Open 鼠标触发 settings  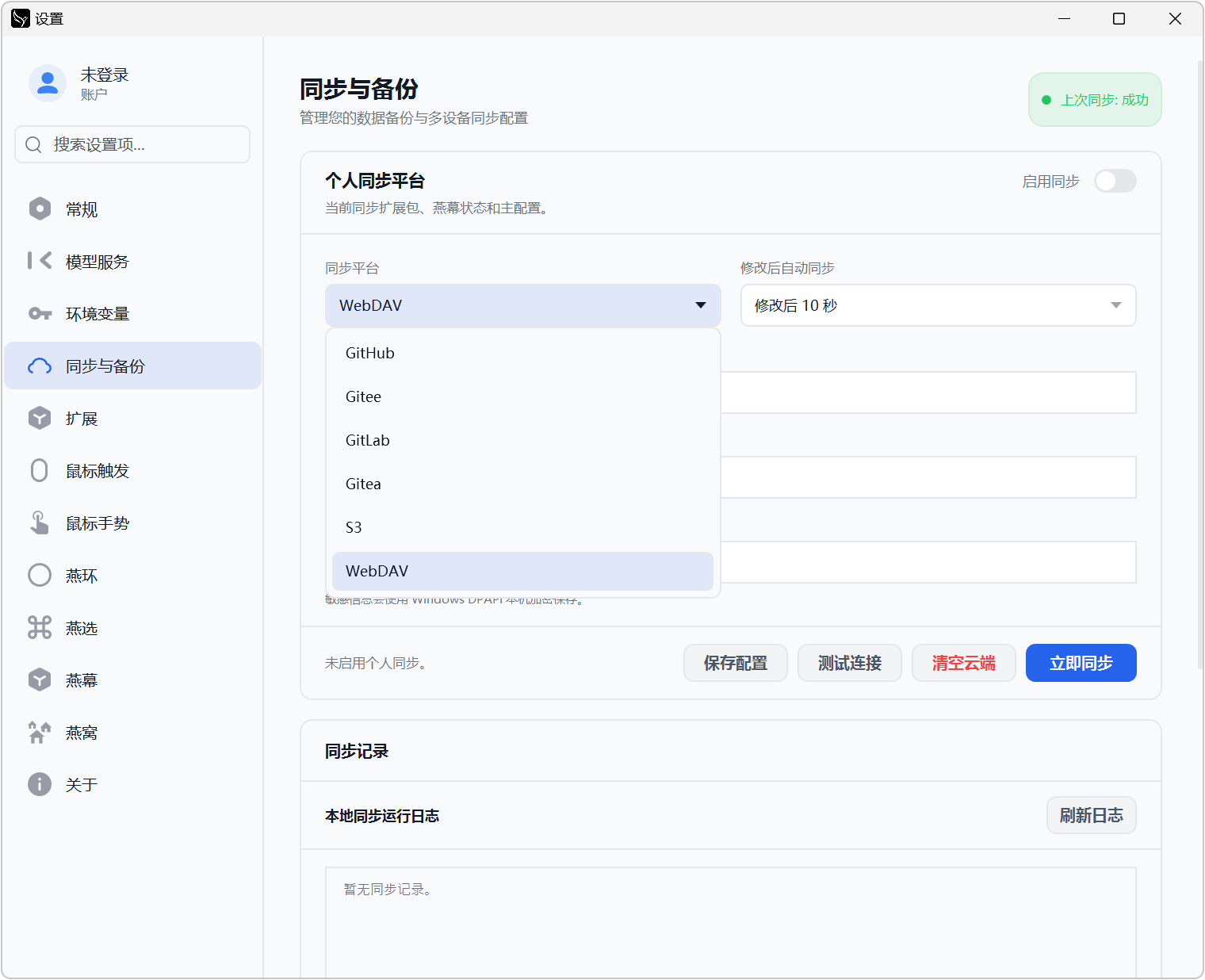133,470
